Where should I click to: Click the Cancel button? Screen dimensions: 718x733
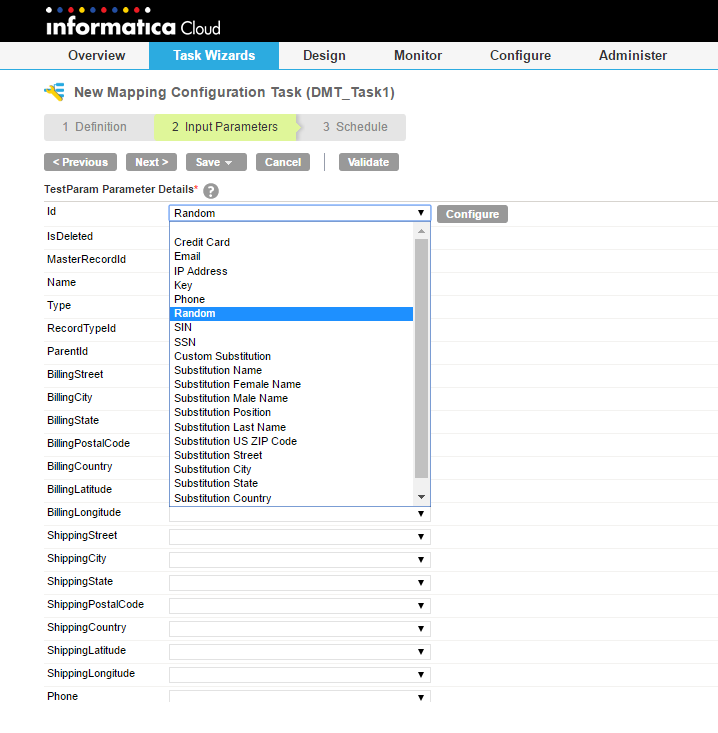(283, 162)
